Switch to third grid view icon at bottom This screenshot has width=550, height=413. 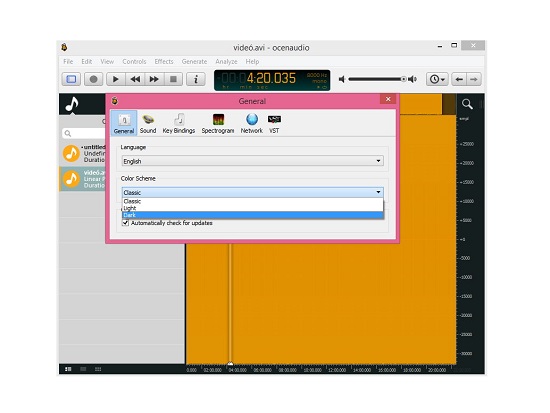(98, 369)
